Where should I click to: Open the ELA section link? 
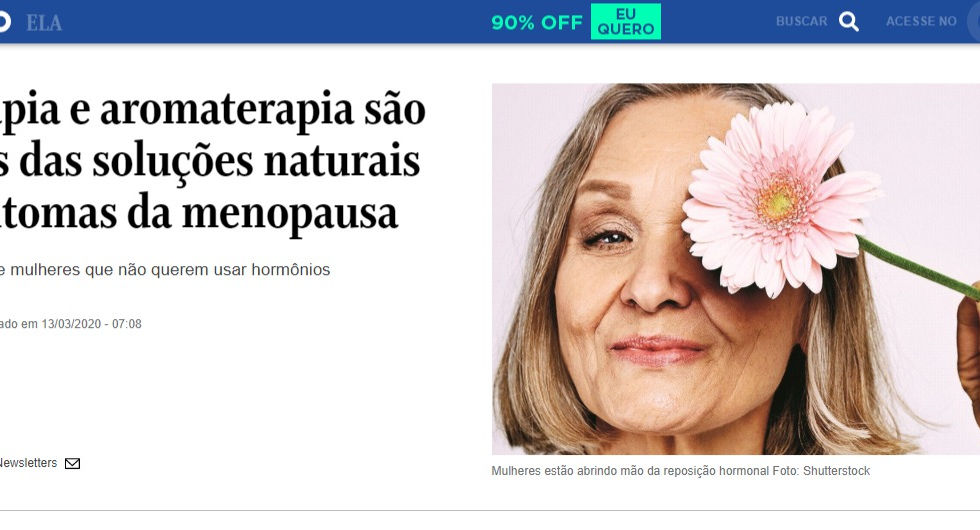click(44, 23)
